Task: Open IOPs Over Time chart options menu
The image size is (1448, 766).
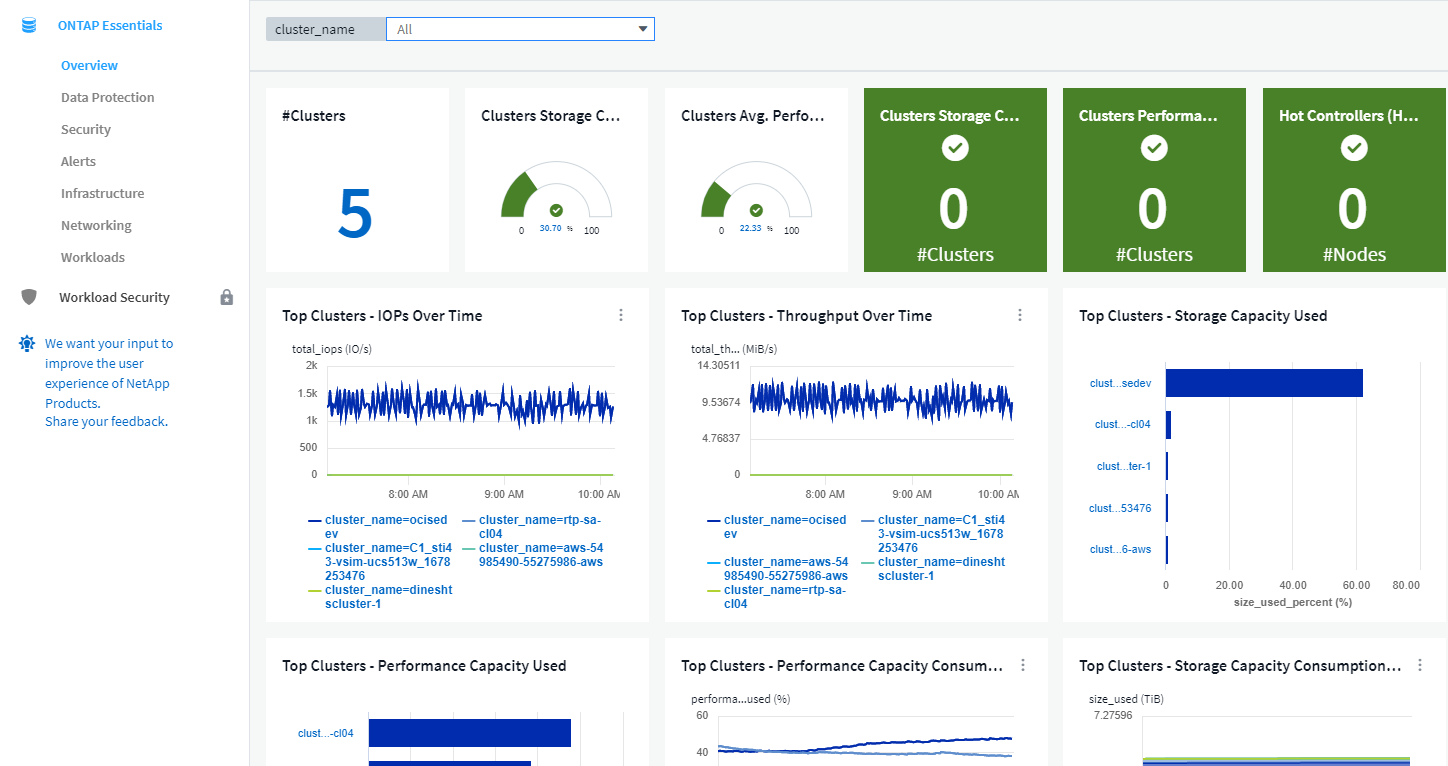Action: click(621, 315)
